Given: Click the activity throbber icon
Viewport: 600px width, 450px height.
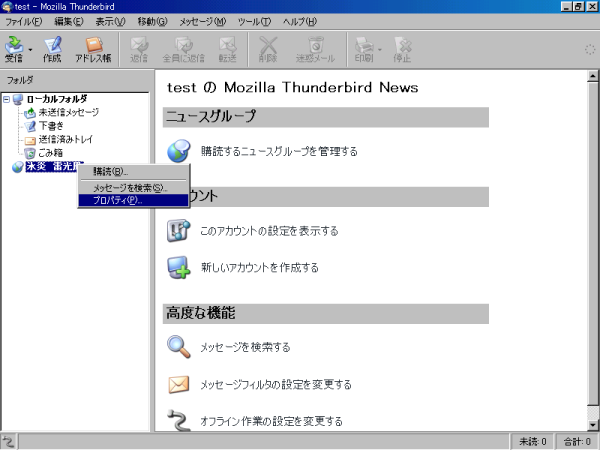Looking at the screenshot, I should [x=590, y=49].
